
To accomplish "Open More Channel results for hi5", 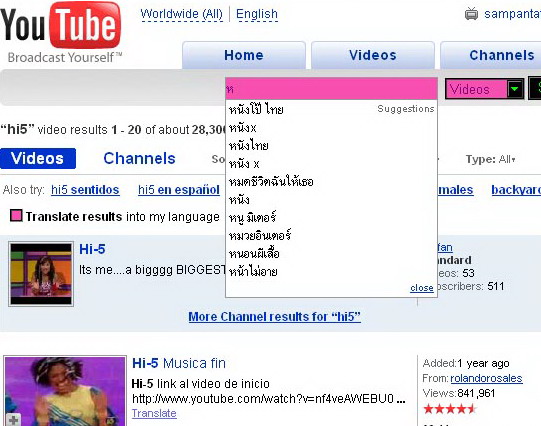I will 275,317.
